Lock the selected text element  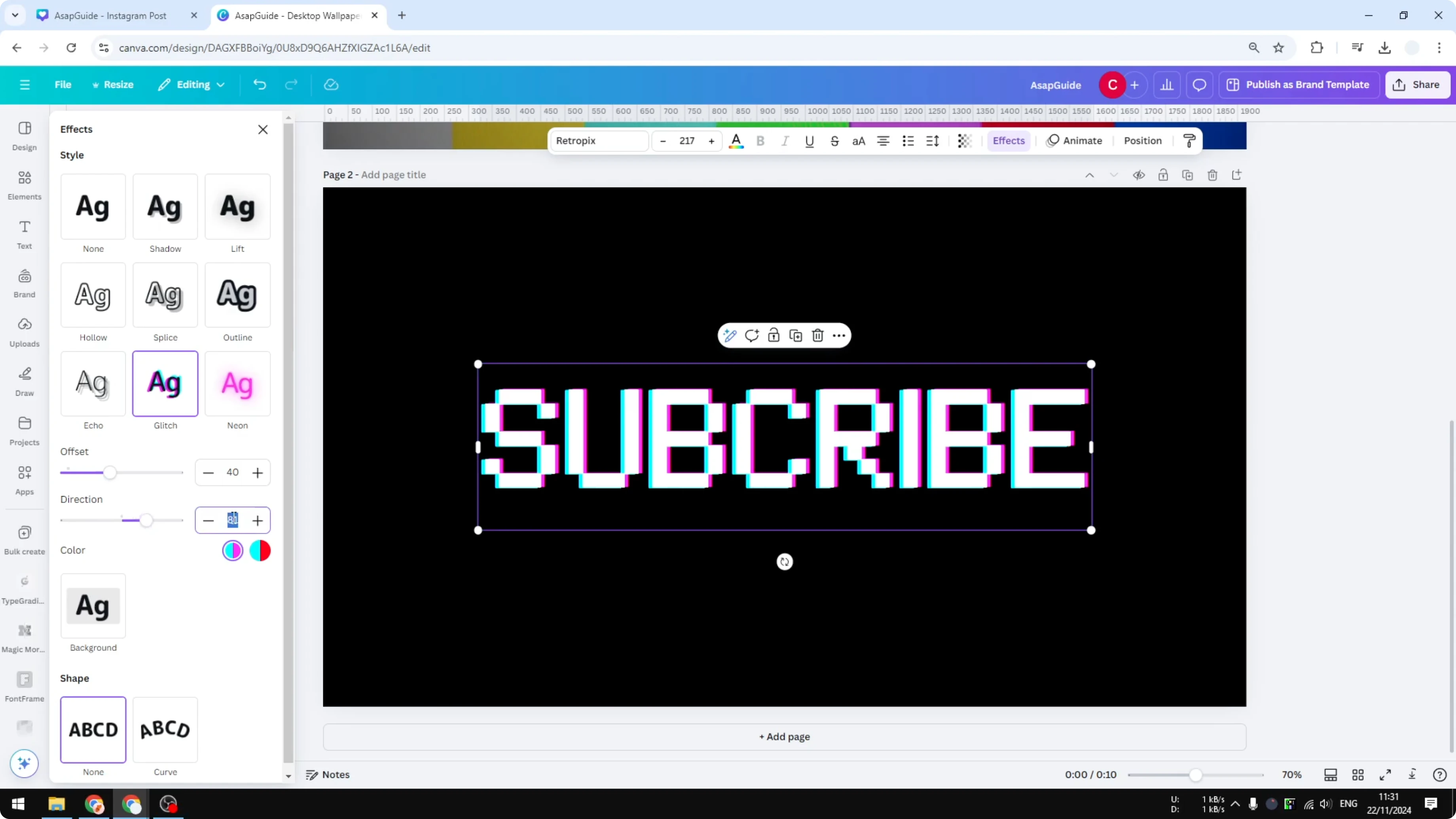click(773, 335)
